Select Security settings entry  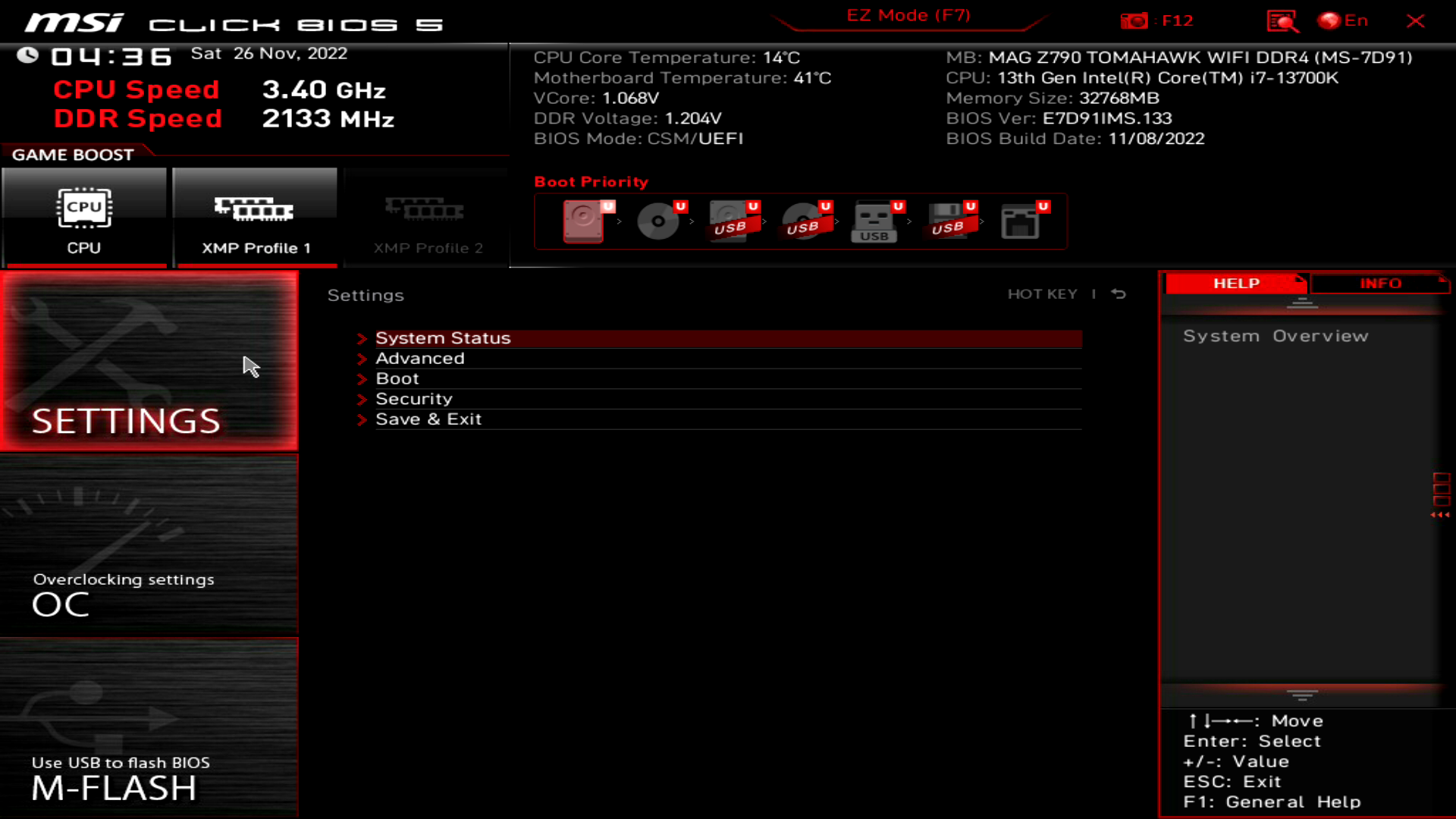coord(413,398)
